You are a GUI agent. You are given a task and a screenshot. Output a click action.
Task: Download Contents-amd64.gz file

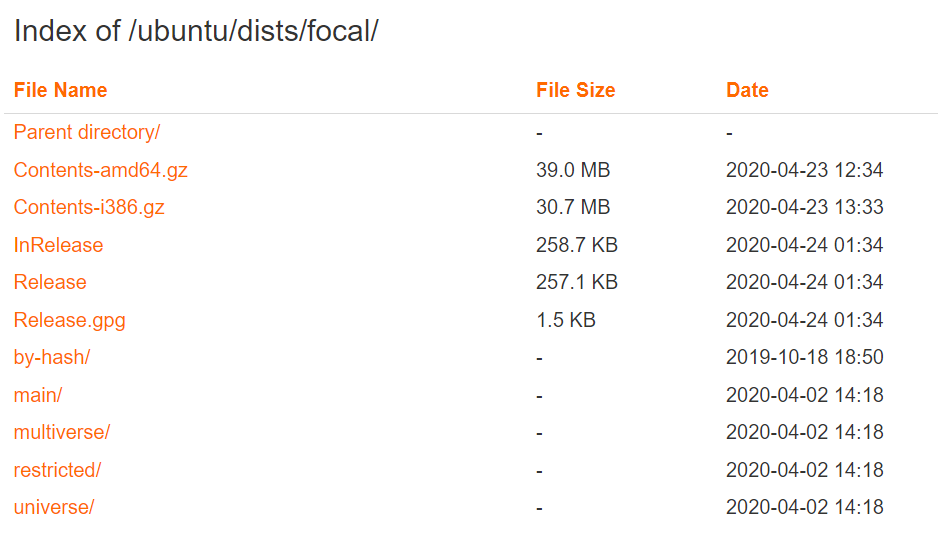click(x=101, y=170)
